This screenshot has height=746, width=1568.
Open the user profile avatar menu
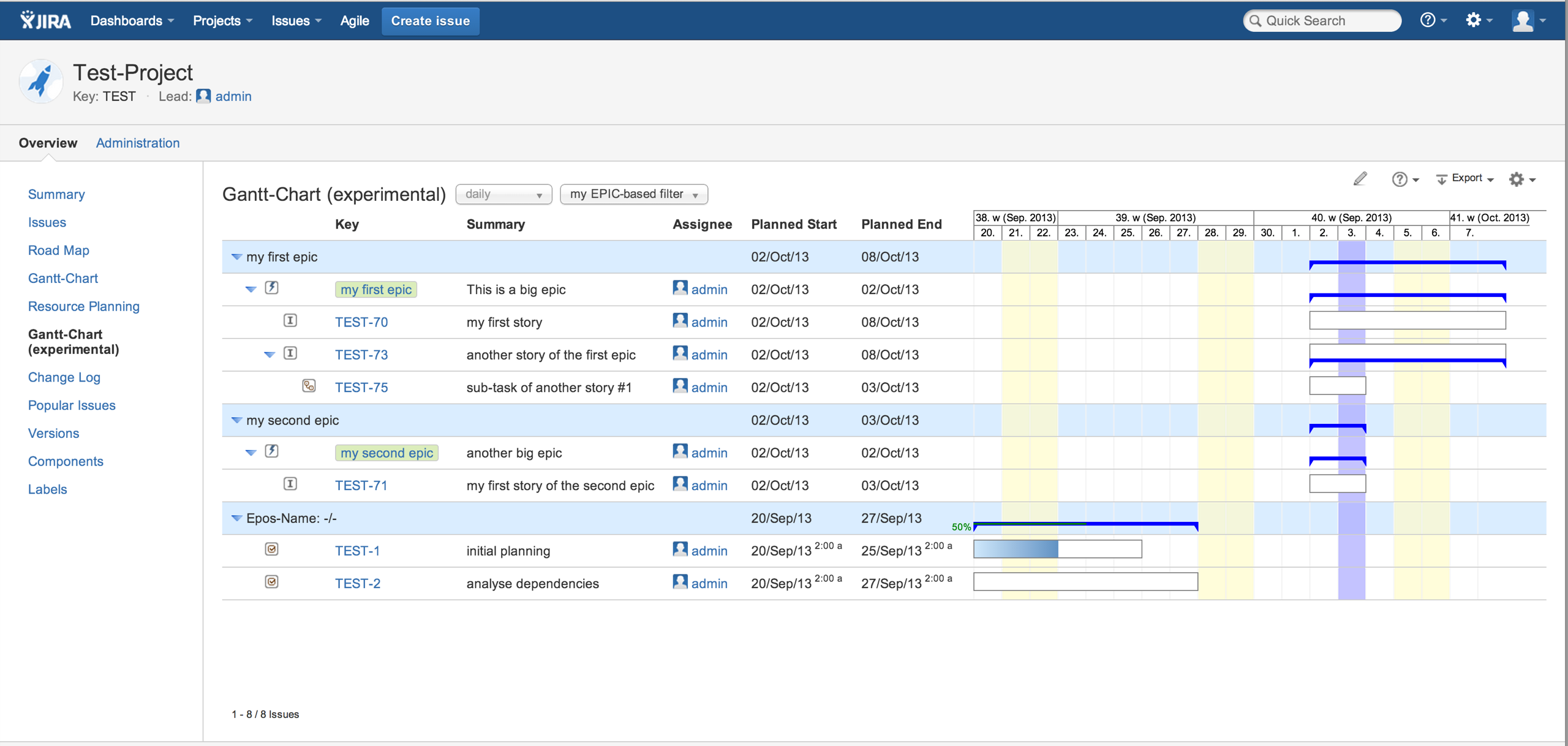click(1529, 20)
